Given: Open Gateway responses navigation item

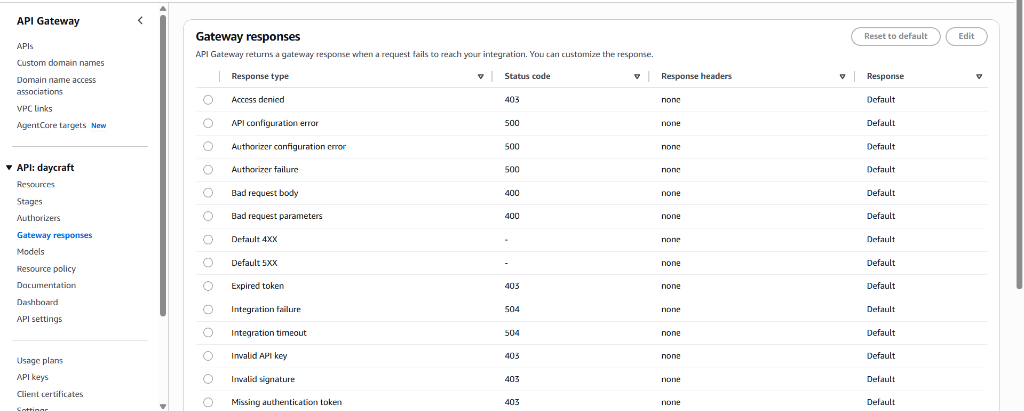Looking at the screenshot, I should [54, 235].
